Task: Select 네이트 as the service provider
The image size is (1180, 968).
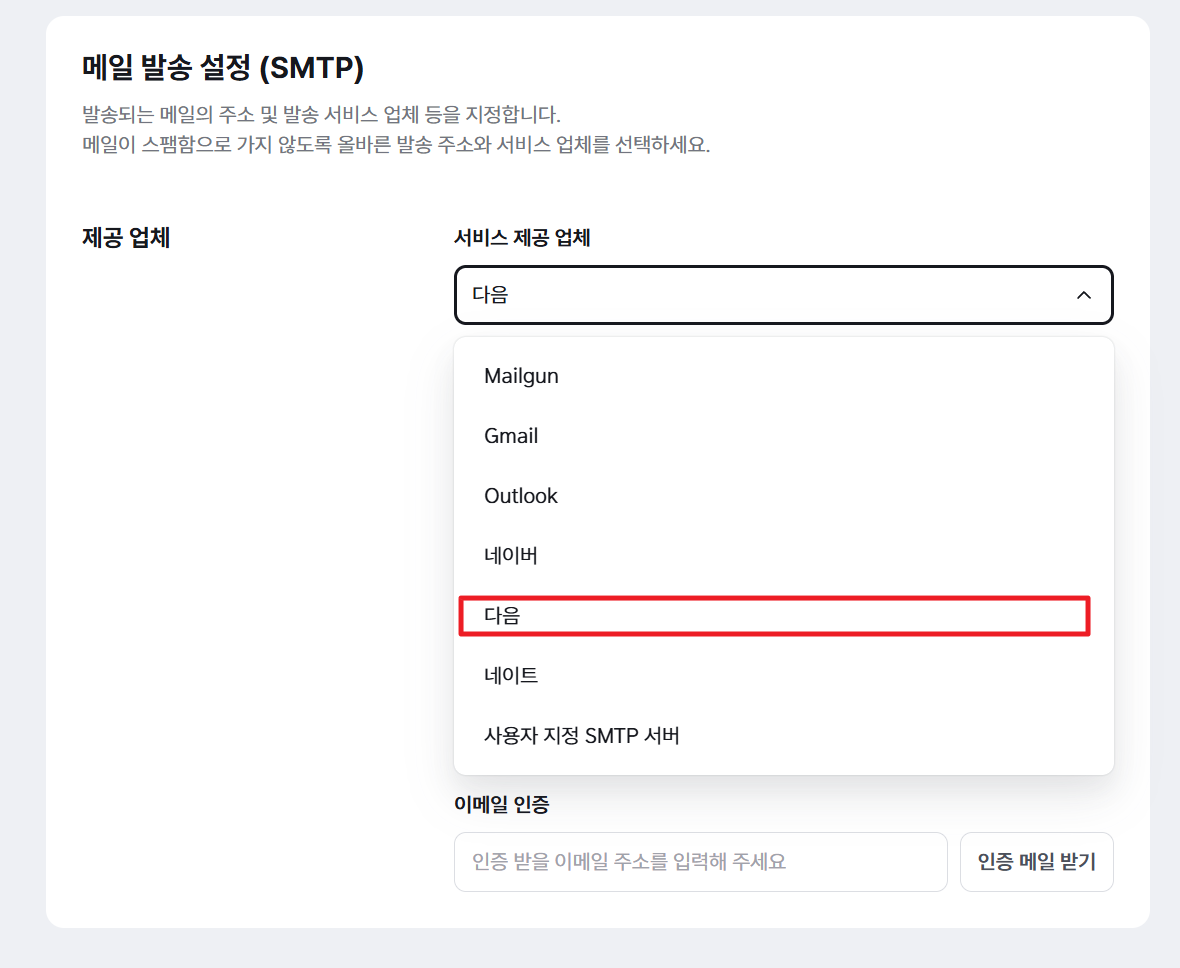Action: (511, 676)
